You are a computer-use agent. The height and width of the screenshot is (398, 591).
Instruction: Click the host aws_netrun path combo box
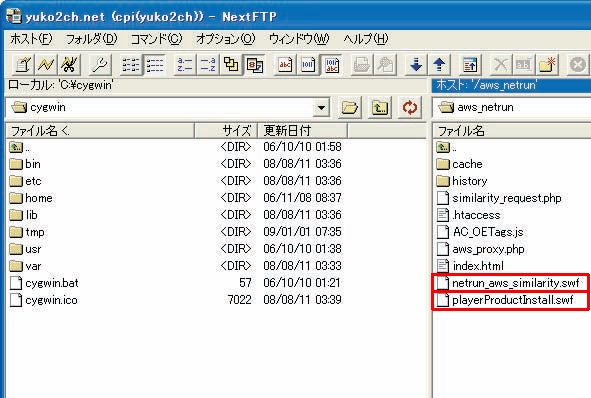tap(511, 108)
